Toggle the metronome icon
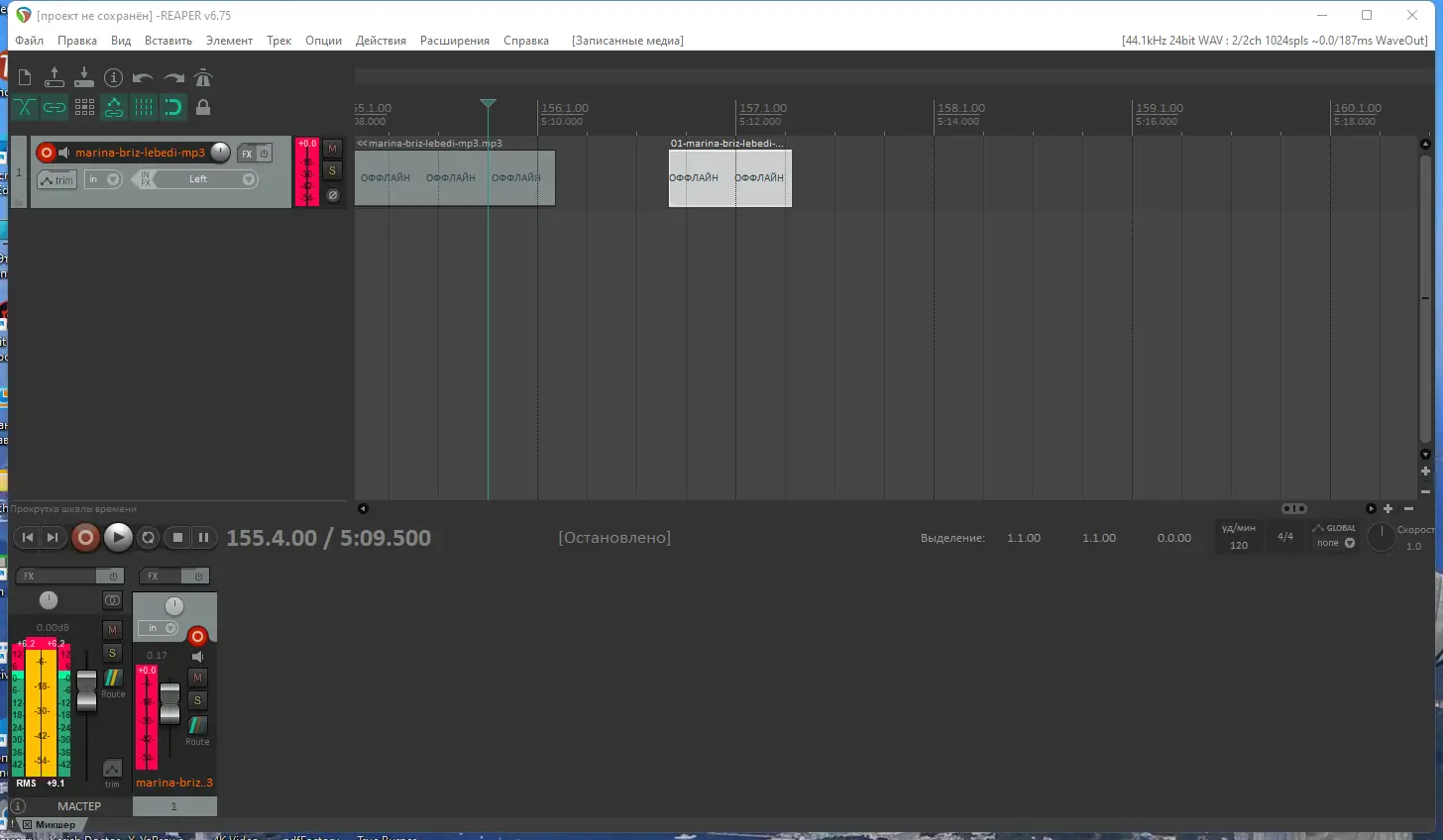The width and height of the screenshot is (1443, 840). coord(203,77)
